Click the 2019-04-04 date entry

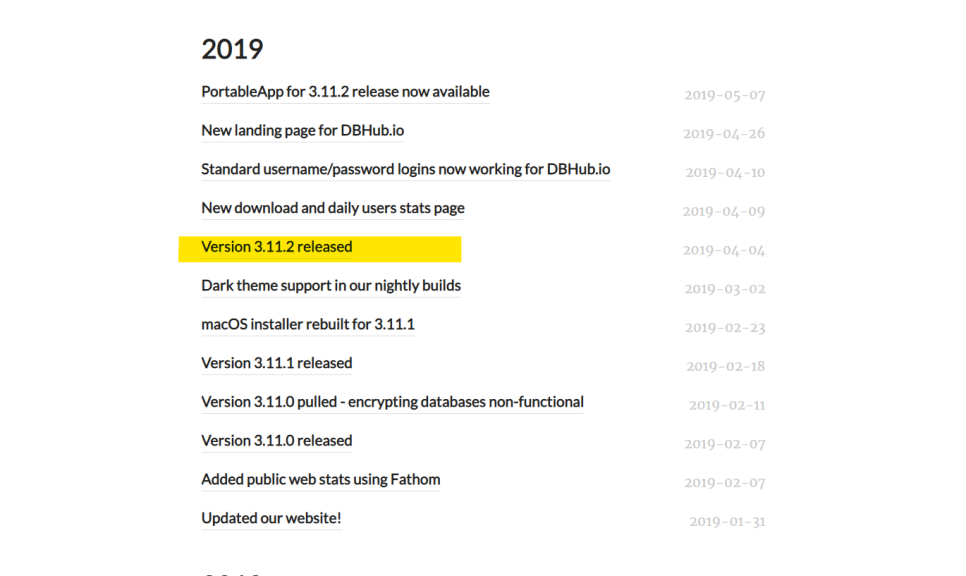(x=724, y=251)
